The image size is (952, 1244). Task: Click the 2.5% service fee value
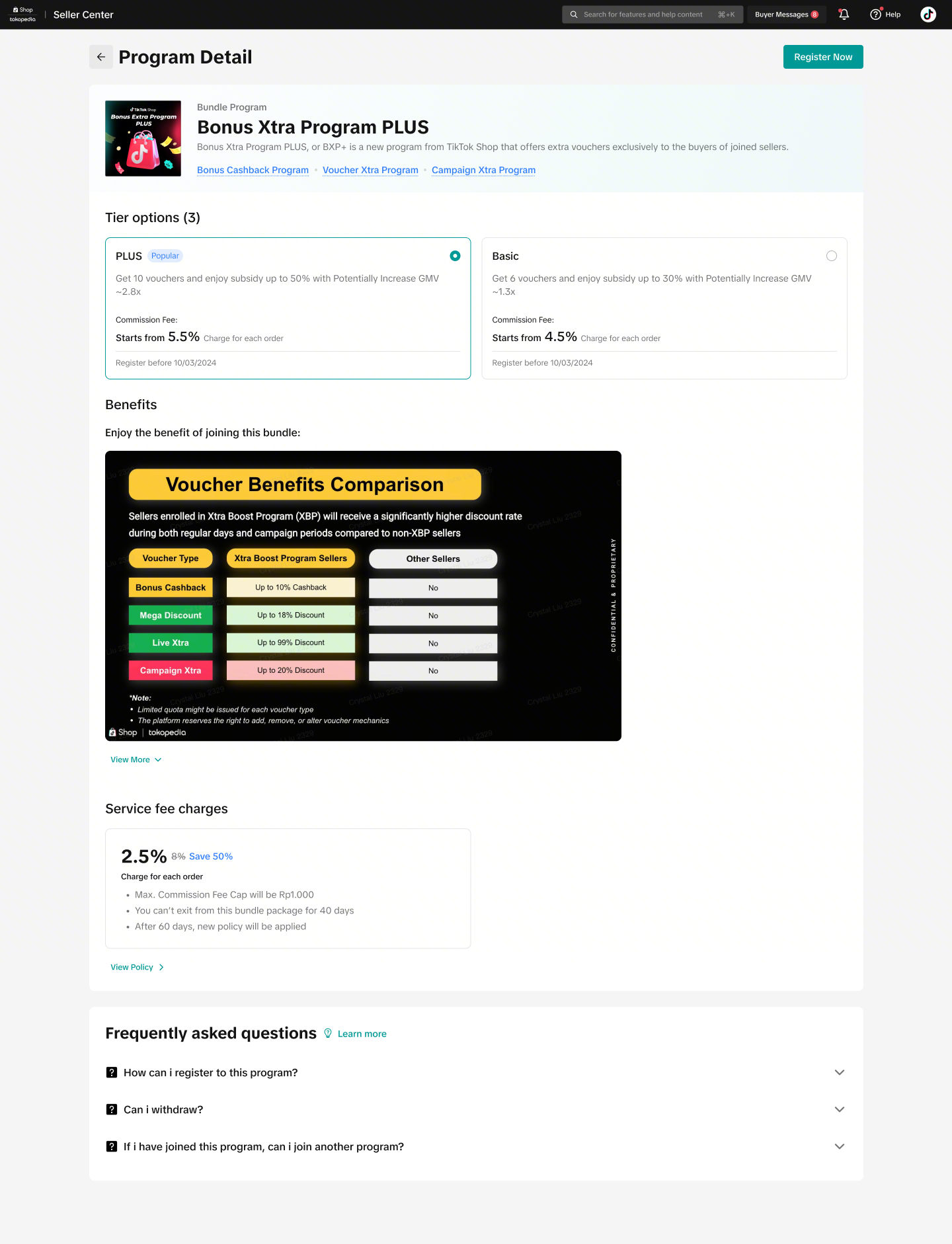[143, 856]
